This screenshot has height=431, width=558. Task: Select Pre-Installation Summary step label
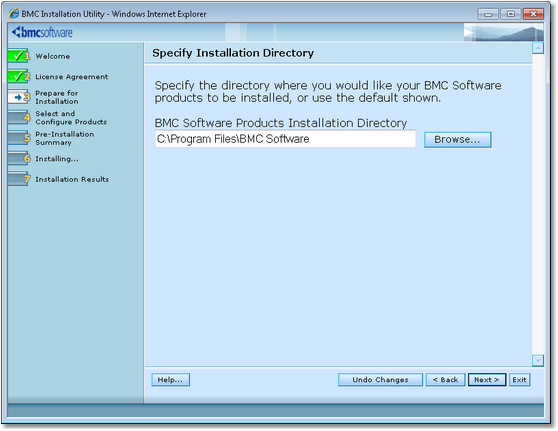[x=65, y=138]
